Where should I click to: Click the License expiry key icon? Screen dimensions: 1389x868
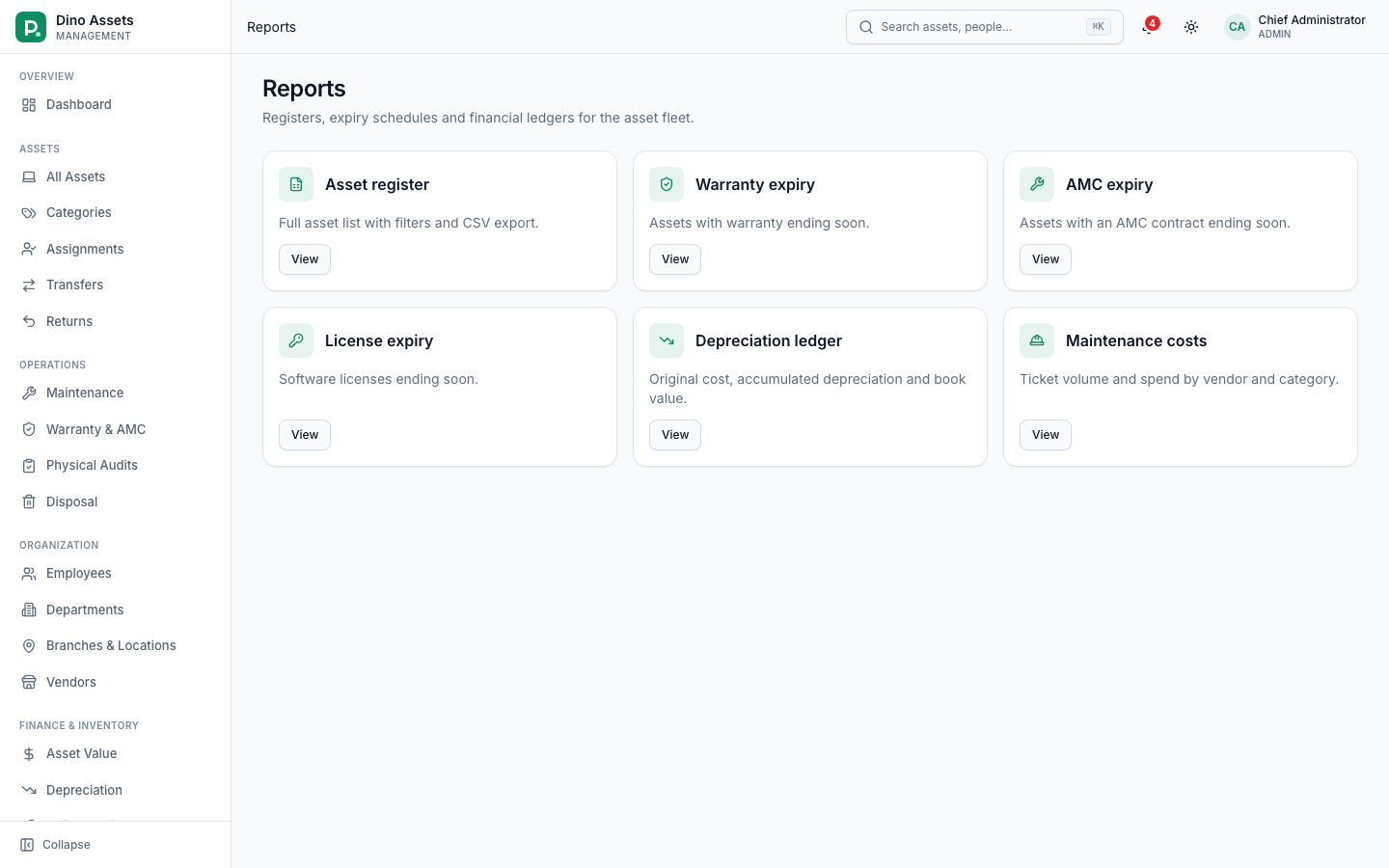click(296, 340)
